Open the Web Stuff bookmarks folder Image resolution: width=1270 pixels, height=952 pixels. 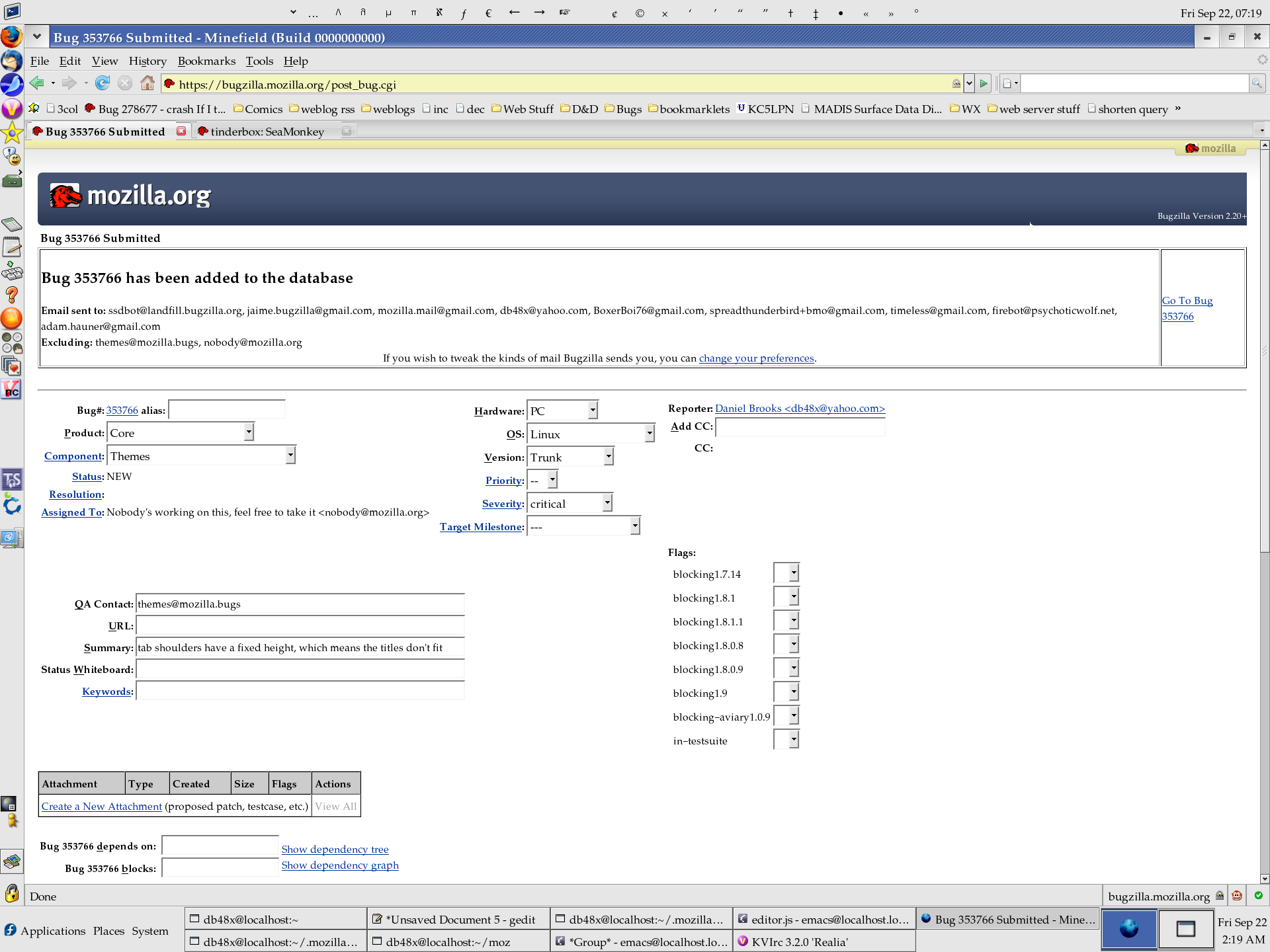[x=523, y=109]
